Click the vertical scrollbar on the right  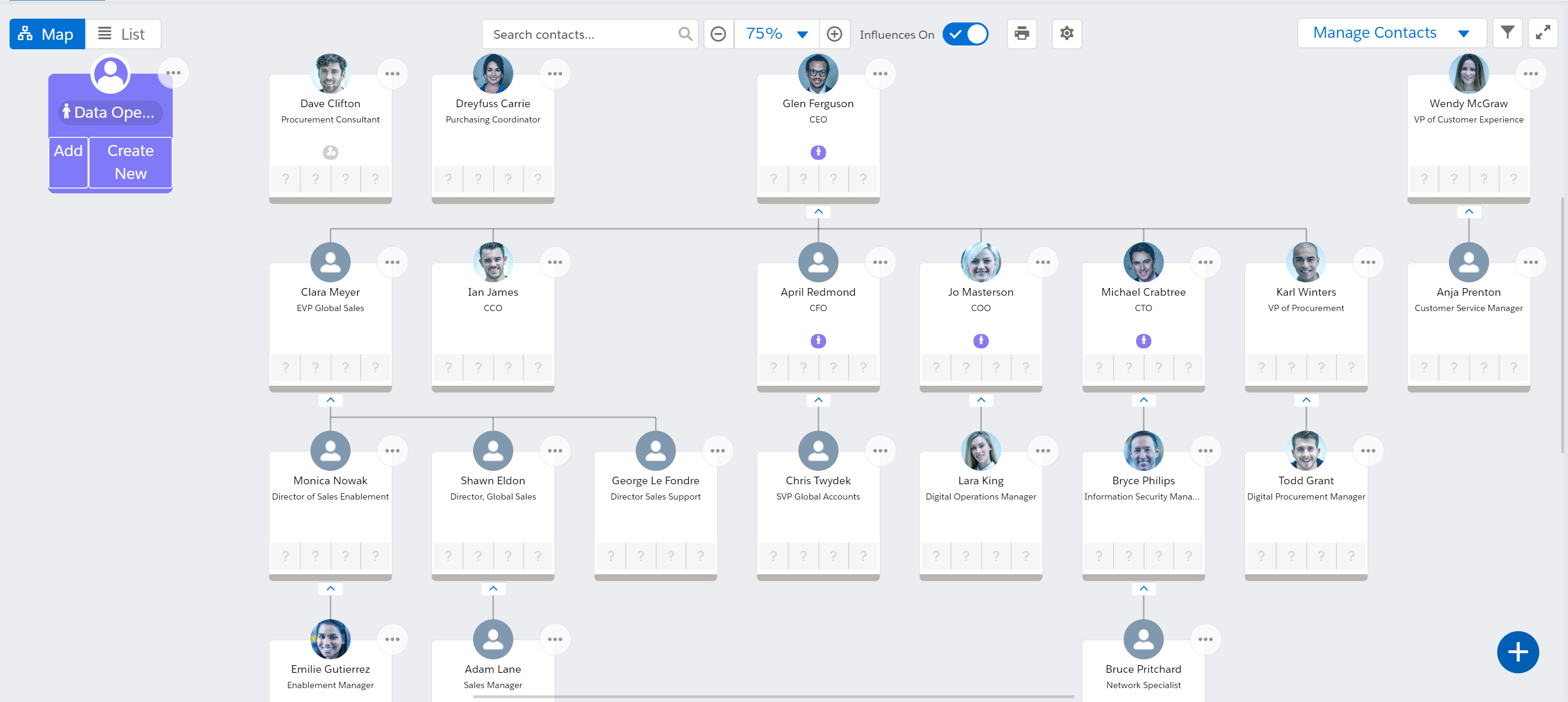tap(1562, 325)
